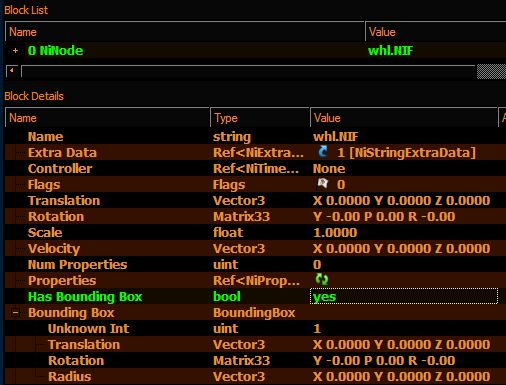Select the Radius row name
The height and width of the screenshot is (385, 506).
[x=69, y=377]
